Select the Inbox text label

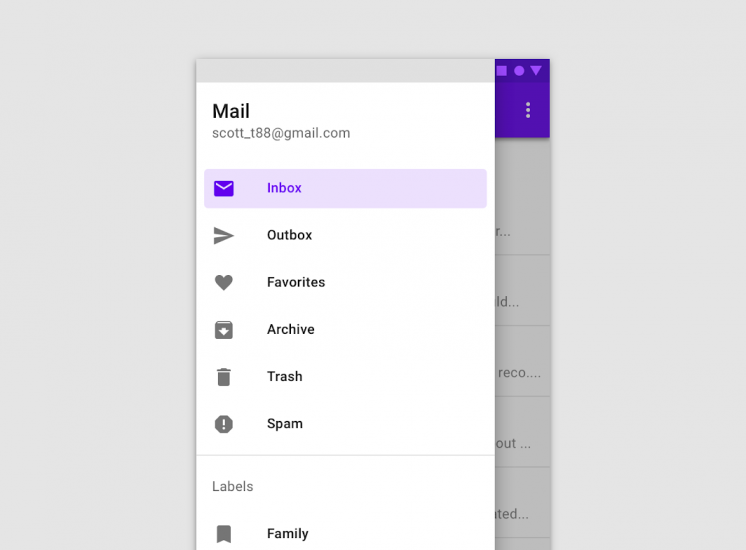(x=284, y=188)
